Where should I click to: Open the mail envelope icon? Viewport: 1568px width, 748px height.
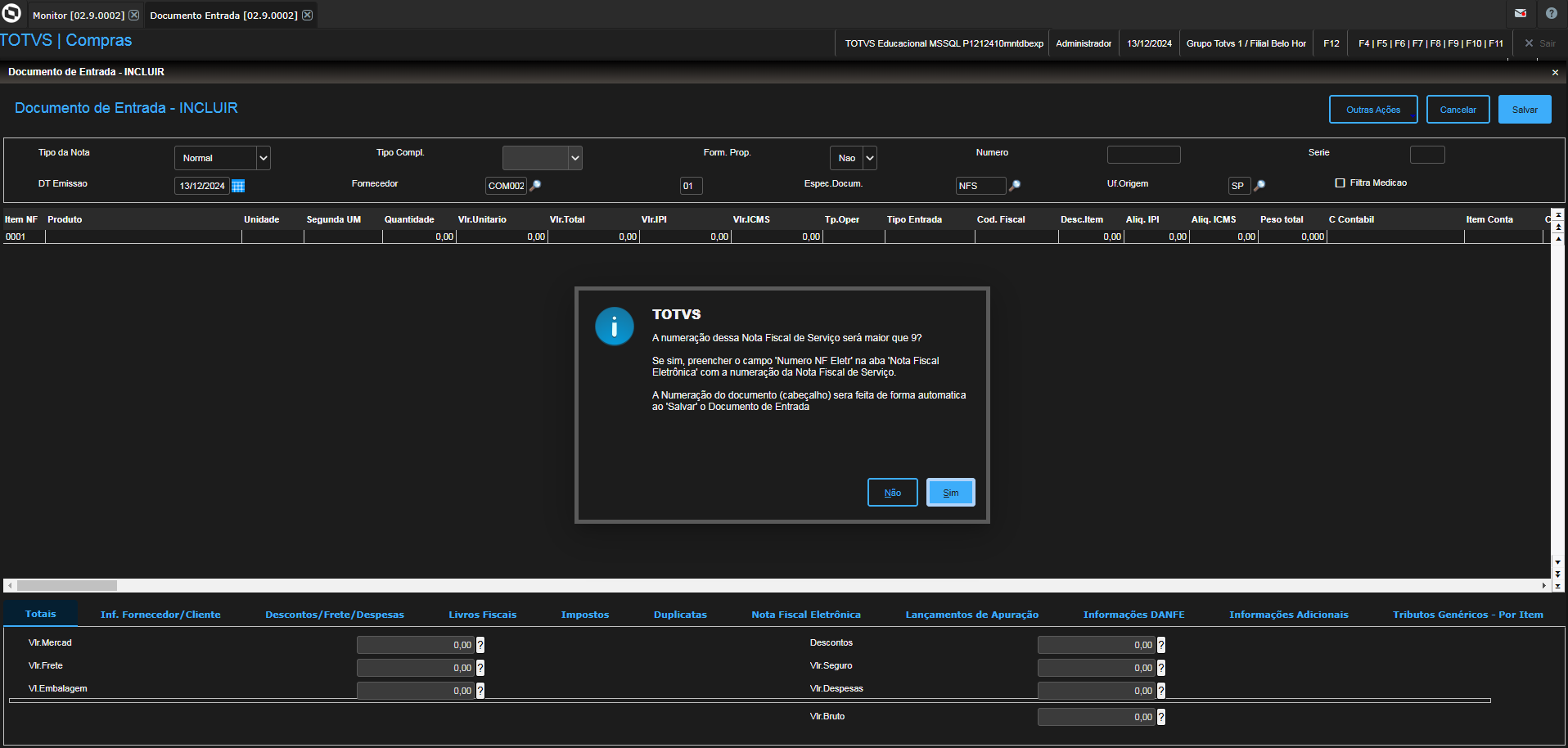pyautogui.click(x=1521, y=13)
